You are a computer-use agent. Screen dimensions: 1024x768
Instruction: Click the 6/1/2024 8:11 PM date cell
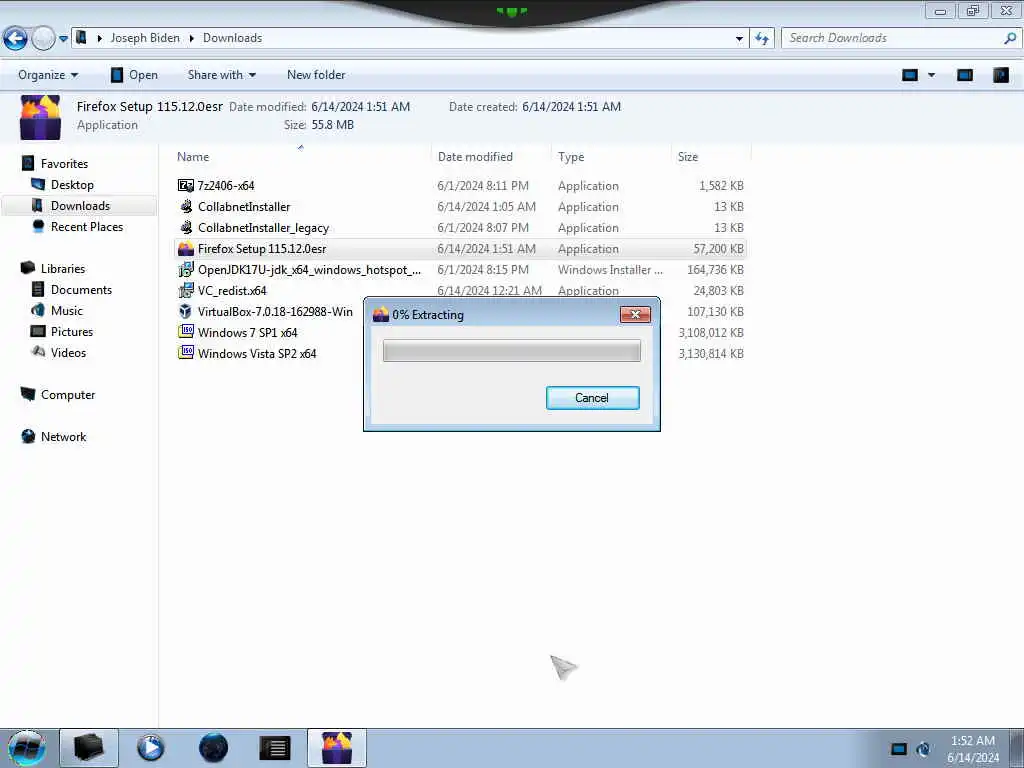[x=483, y=185]
